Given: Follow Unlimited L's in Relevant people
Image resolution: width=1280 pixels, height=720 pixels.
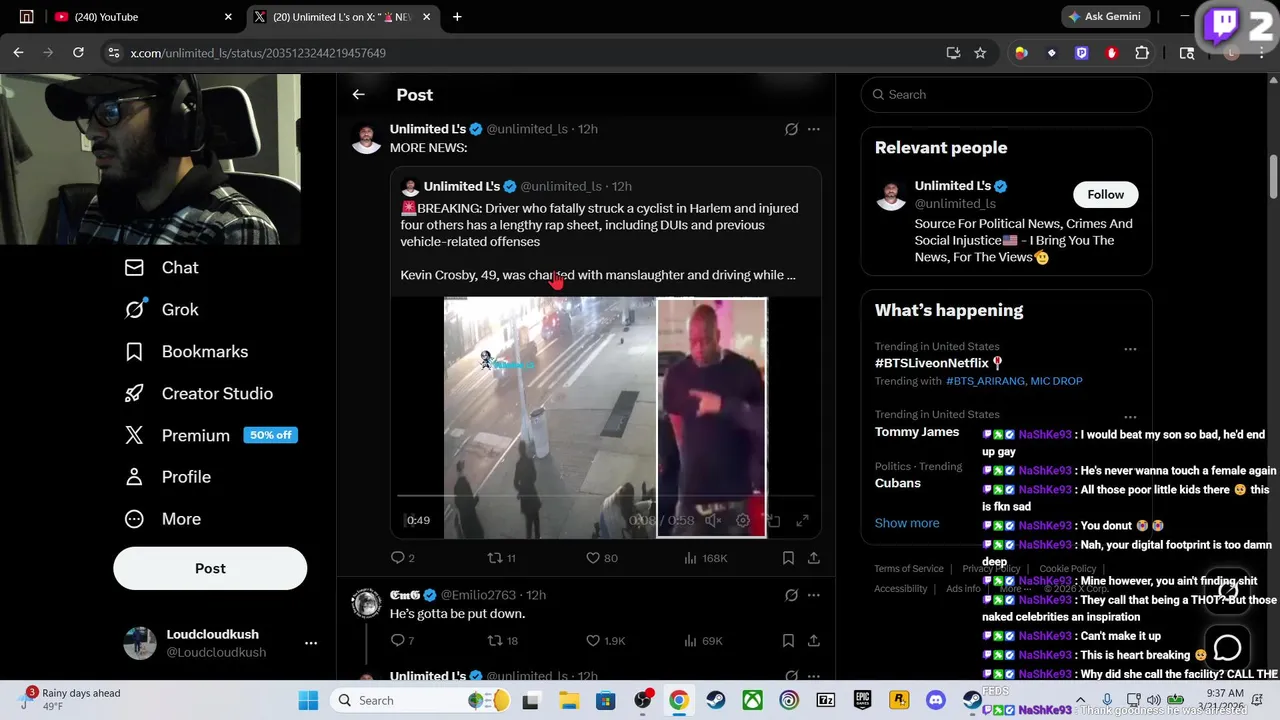Looking at the screenshot, I should pyautogui.click(x=1105, y=194).
